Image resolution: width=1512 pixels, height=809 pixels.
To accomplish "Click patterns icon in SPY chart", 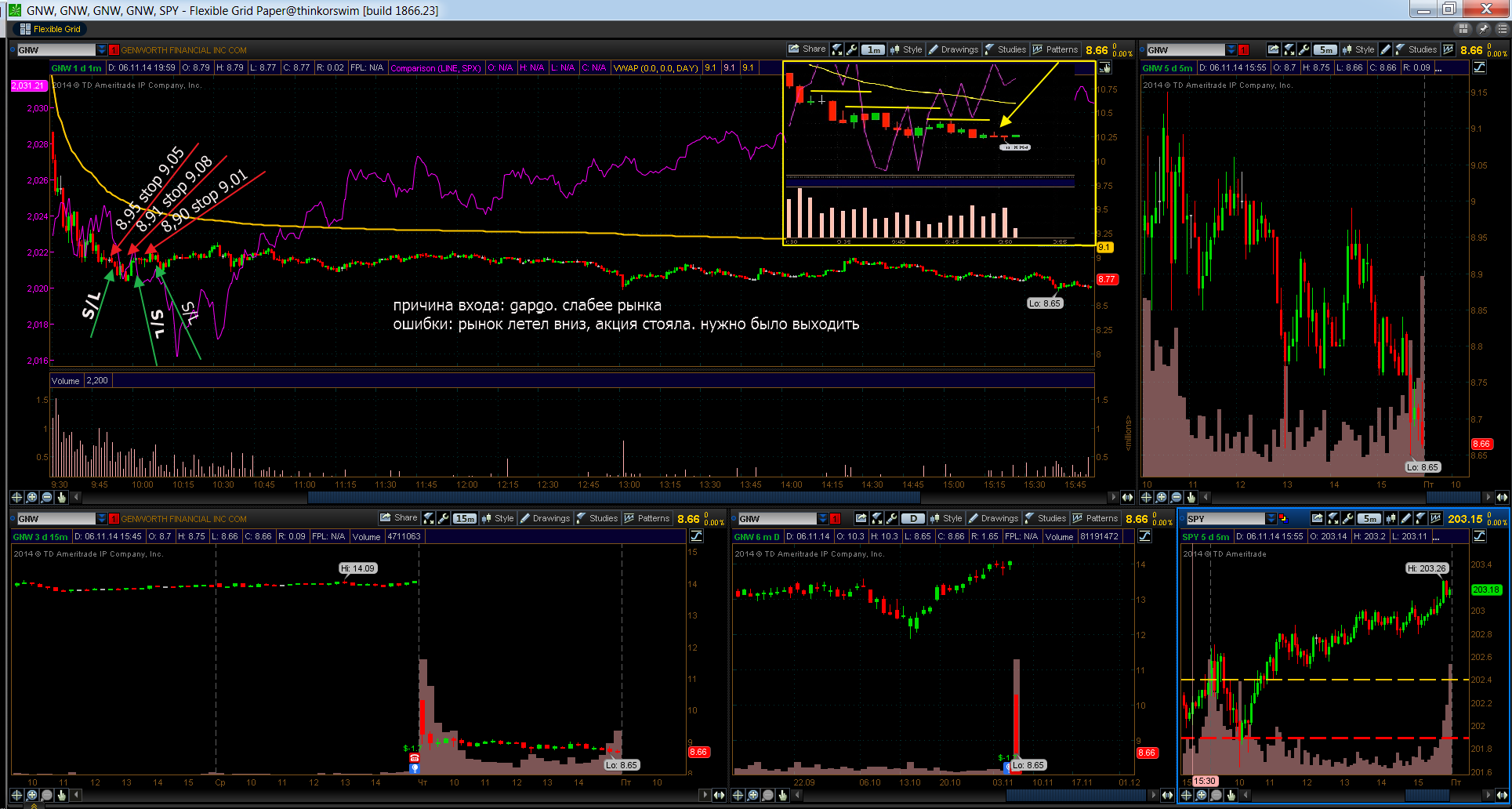I will click(x=1436, y=518).
